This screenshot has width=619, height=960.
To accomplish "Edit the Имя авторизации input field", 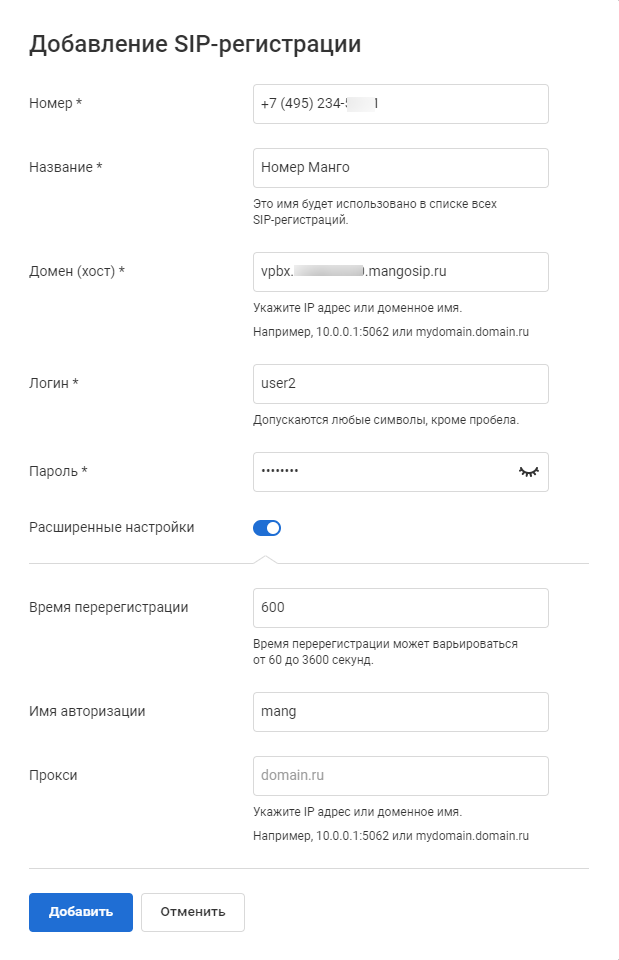I will pyautogui.click(x=400, y=712).
